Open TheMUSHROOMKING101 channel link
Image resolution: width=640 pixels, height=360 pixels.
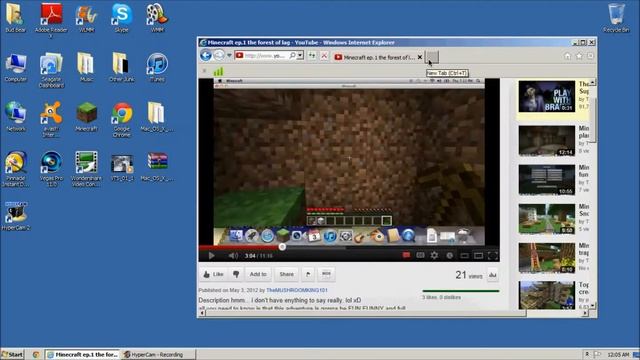coord(297,290)
